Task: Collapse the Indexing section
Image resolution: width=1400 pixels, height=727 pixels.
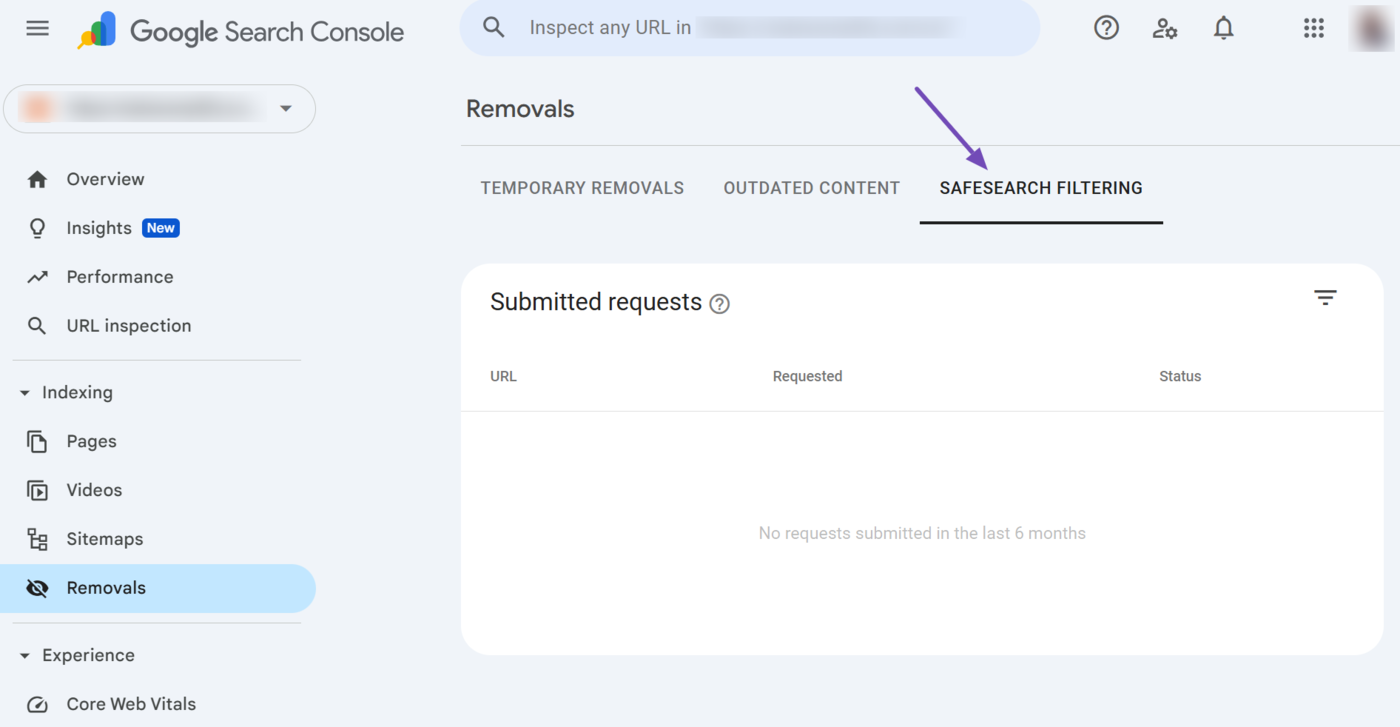Action: (25, 393)
